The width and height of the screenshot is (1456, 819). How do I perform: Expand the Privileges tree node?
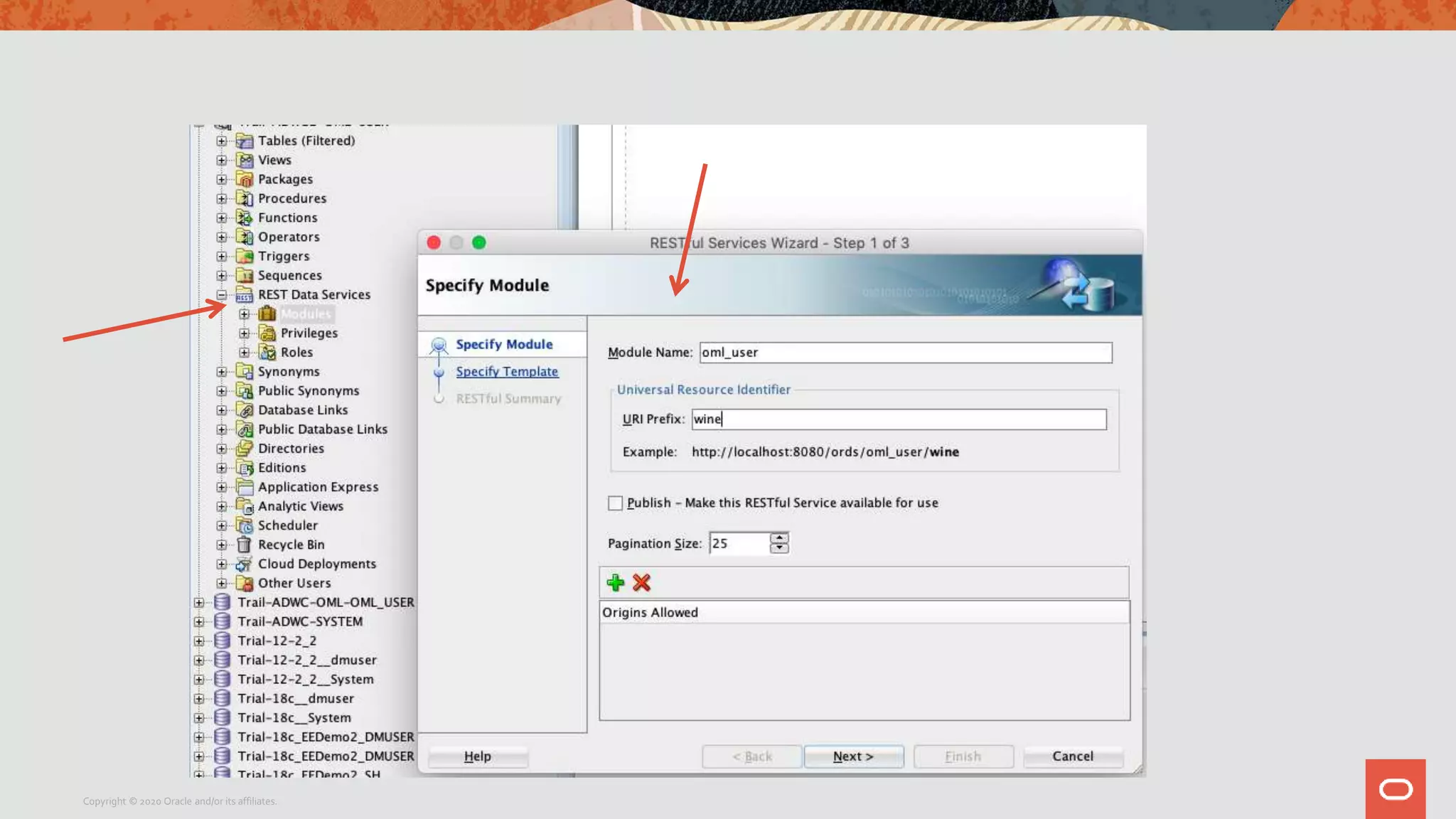point(245,333)
